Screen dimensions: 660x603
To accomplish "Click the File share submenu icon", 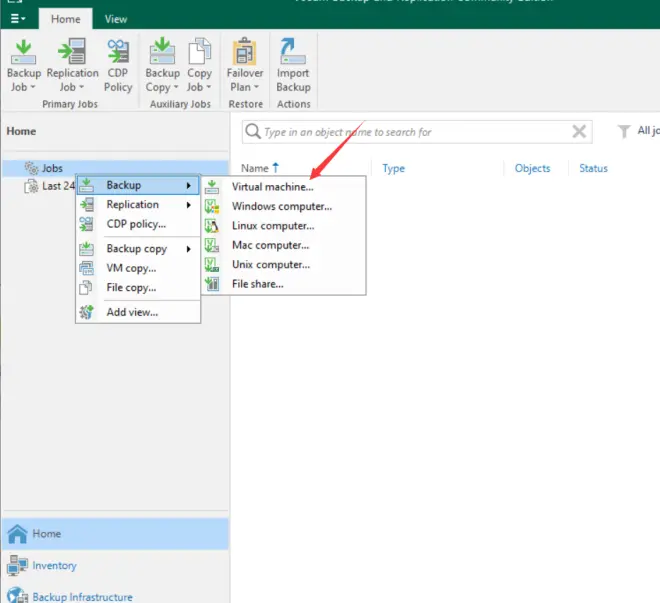I will (212, 284).
